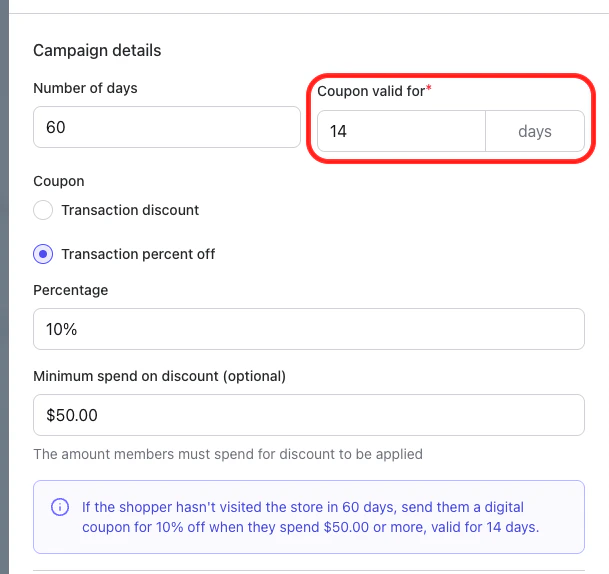This screenshot has width=609, height=574.
Task: Click the Percentage field showing 10%
Action: pyautogui.click(x=308, y=329)
